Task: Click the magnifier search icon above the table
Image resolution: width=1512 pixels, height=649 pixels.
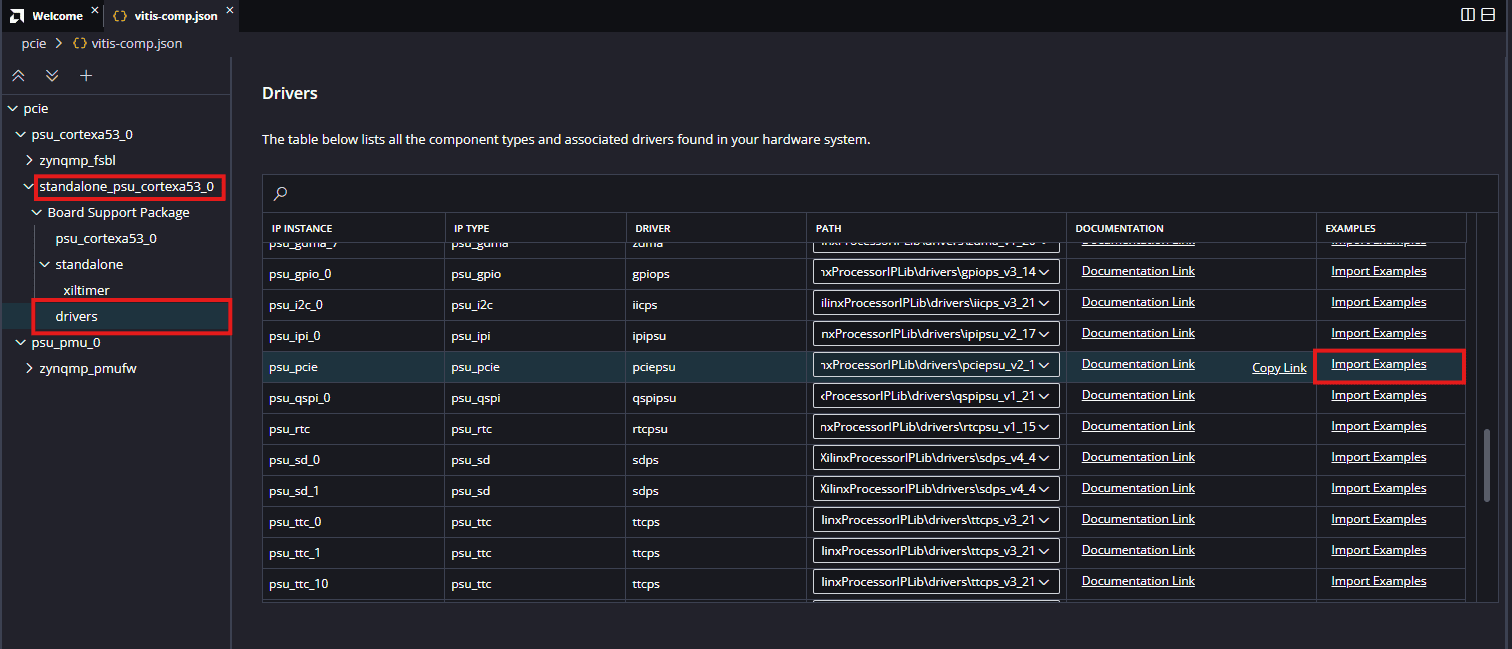Action: pos(281,194)
